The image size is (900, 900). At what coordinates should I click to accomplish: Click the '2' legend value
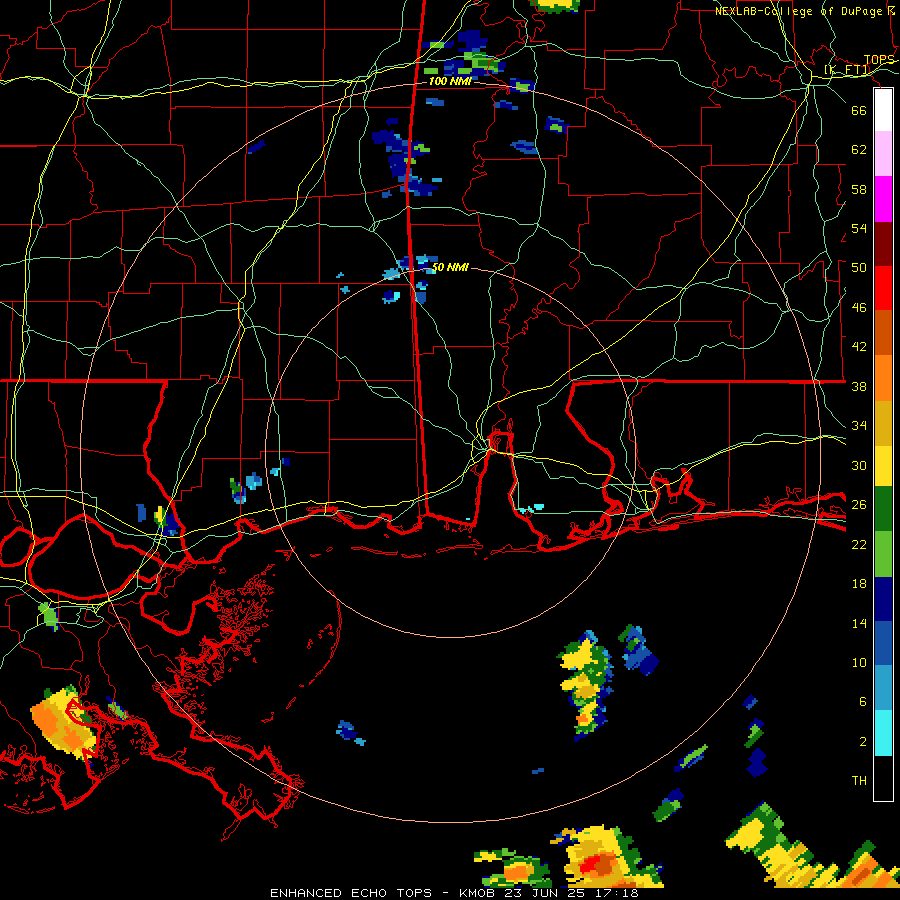click(x=863, y=742)
